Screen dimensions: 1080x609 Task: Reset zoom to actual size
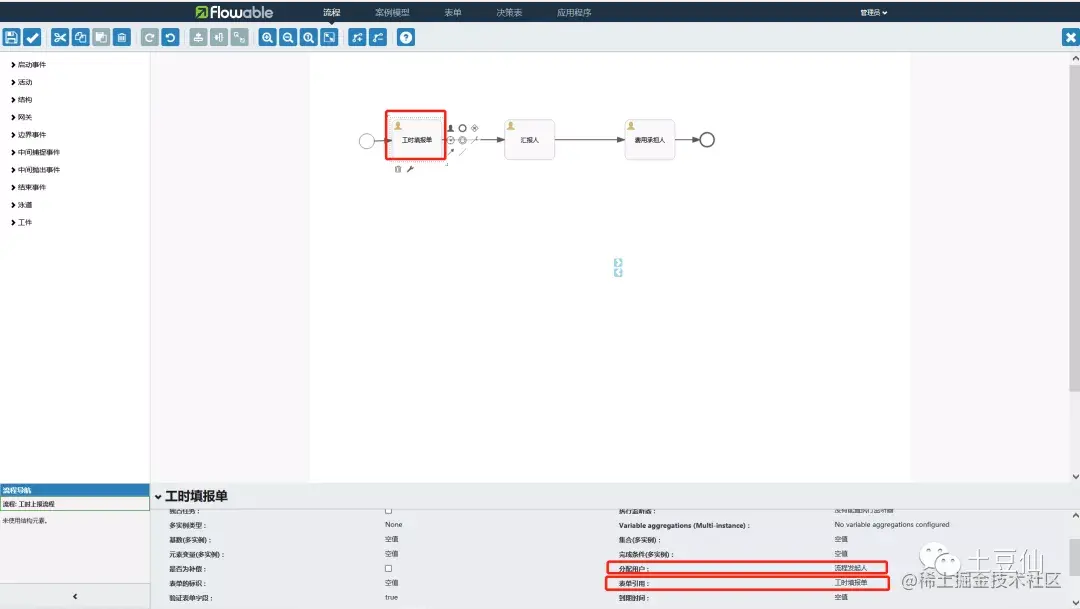pyautogui.click(x=309, y=37)
